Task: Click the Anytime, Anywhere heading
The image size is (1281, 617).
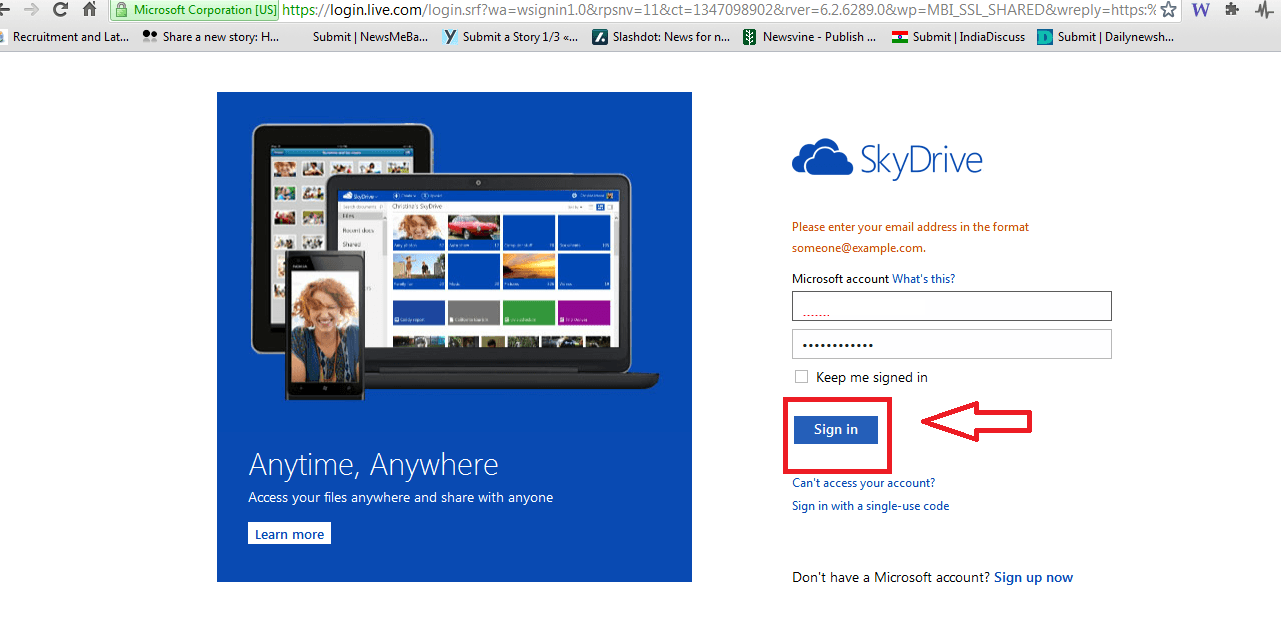Action: point(373,465)
